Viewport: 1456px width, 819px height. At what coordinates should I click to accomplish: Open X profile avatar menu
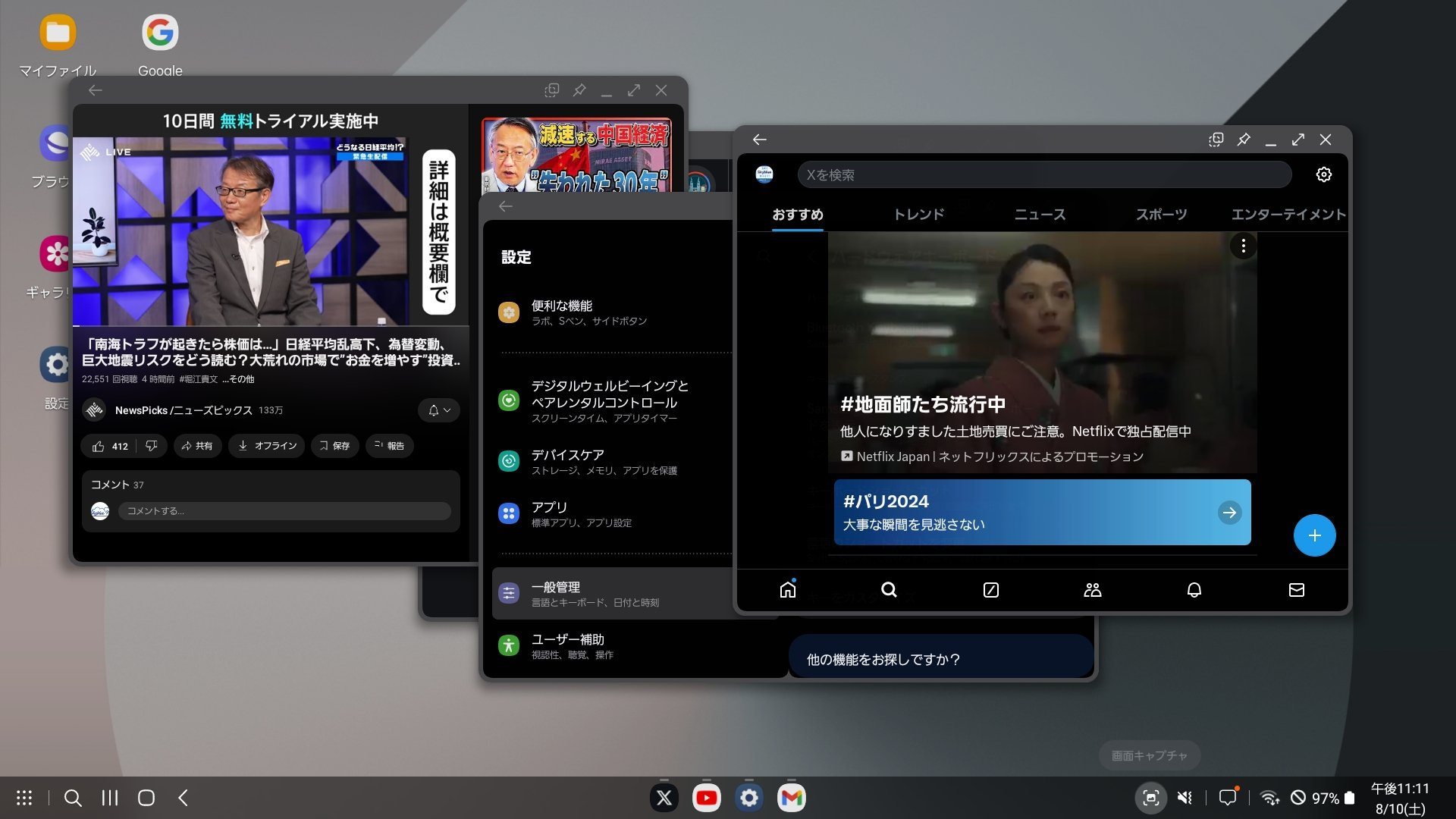click(764, 174)
